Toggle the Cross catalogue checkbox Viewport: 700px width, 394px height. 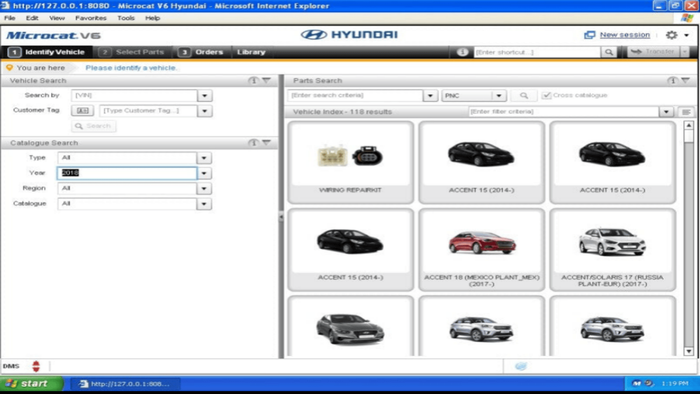[546, 95]
